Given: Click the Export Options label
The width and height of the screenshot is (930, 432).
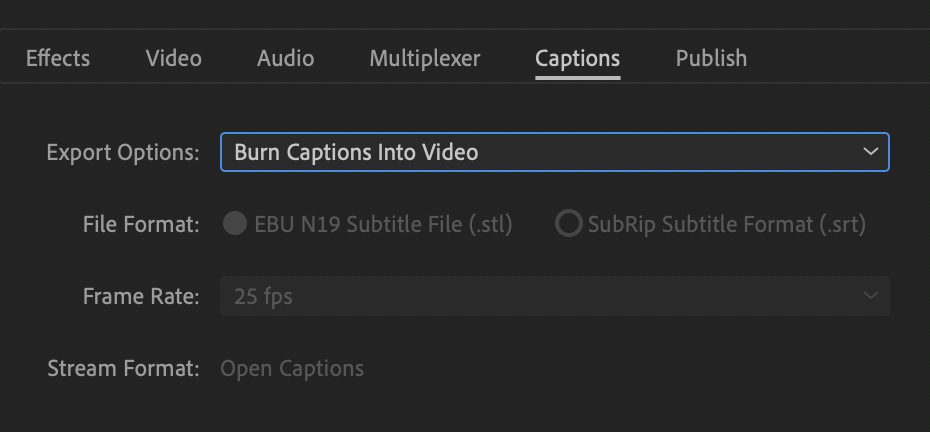Looking at the screenshot, I should 123,153.
